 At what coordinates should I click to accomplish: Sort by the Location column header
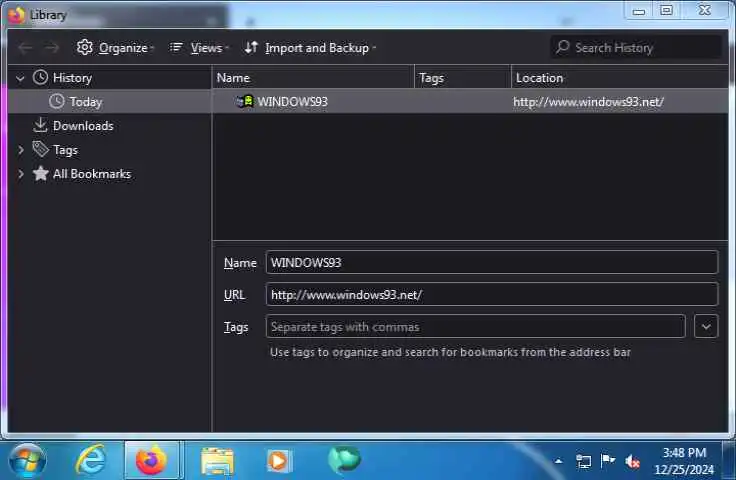click(x=620, y=78)
